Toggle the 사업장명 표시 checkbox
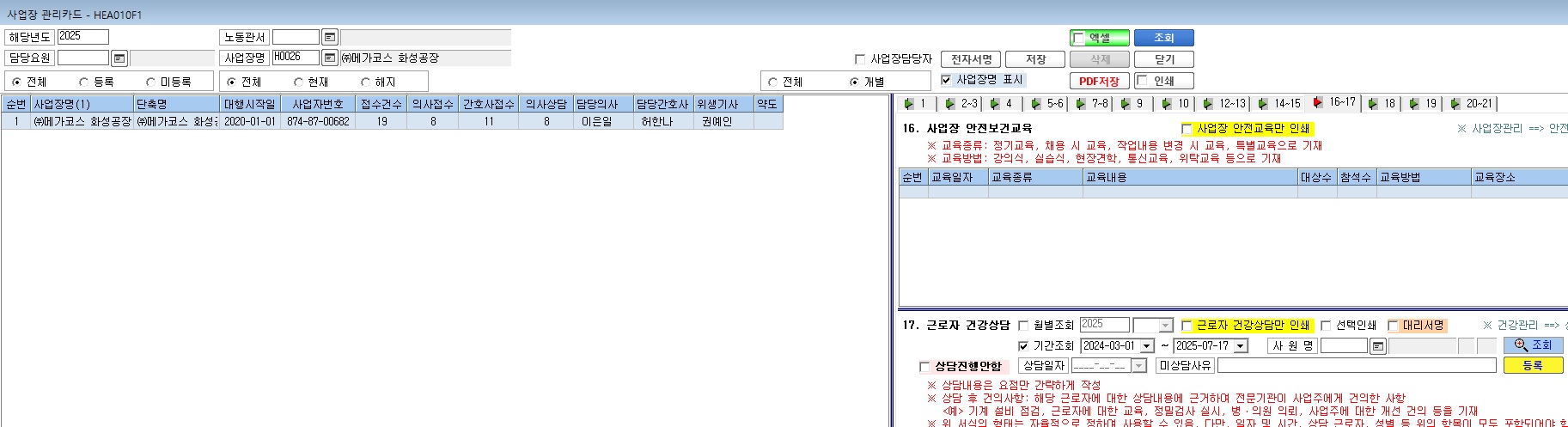1568x427 pixels. 947,80
